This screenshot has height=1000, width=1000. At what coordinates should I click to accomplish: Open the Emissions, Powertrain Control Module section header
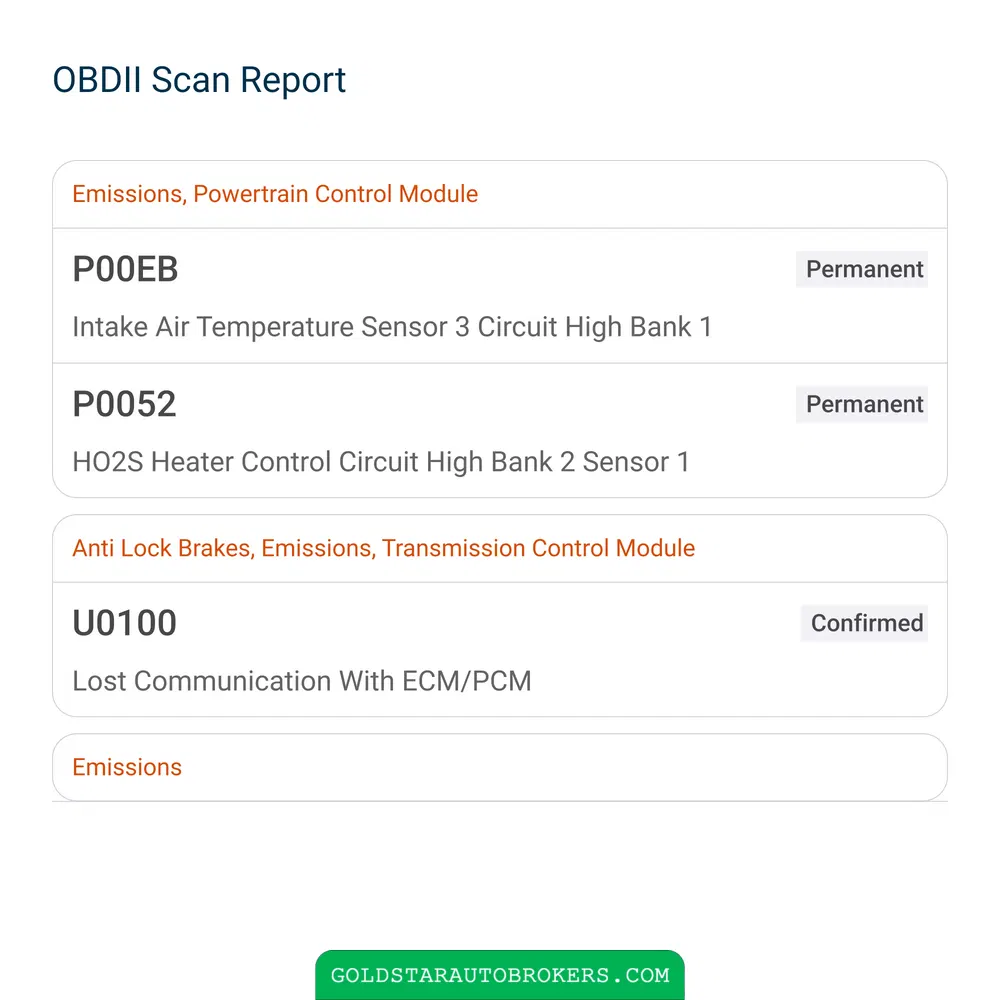(x=500, y=195)
